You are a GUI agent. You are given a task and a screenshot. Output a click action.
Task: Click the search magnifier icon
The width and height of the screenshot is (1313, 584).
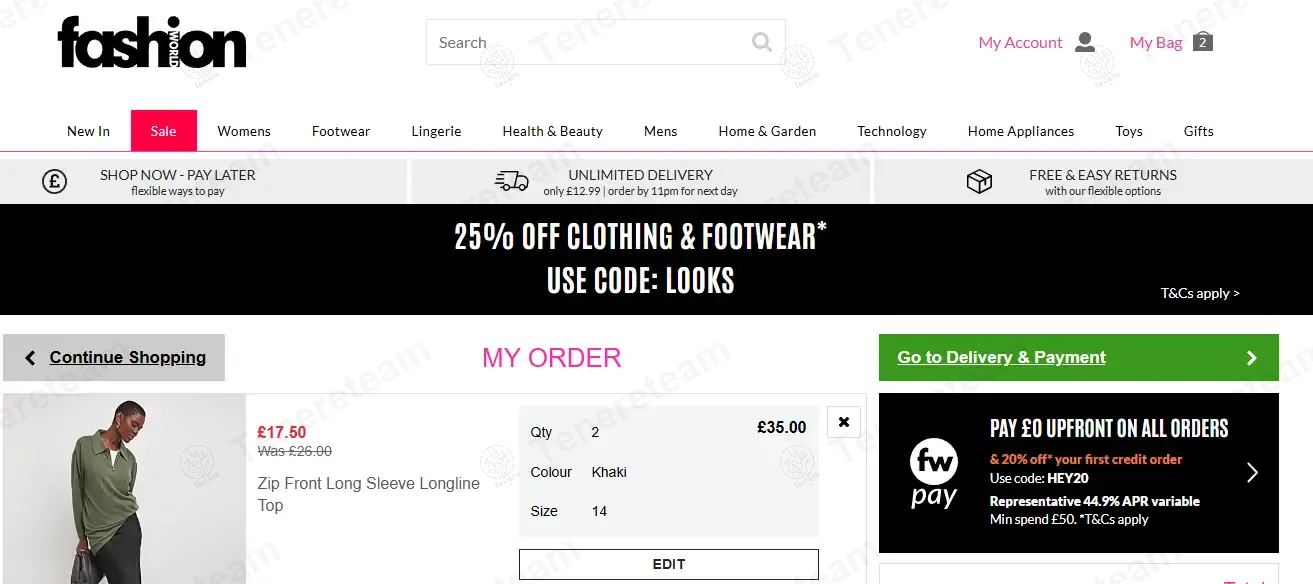tap(762, 42)
